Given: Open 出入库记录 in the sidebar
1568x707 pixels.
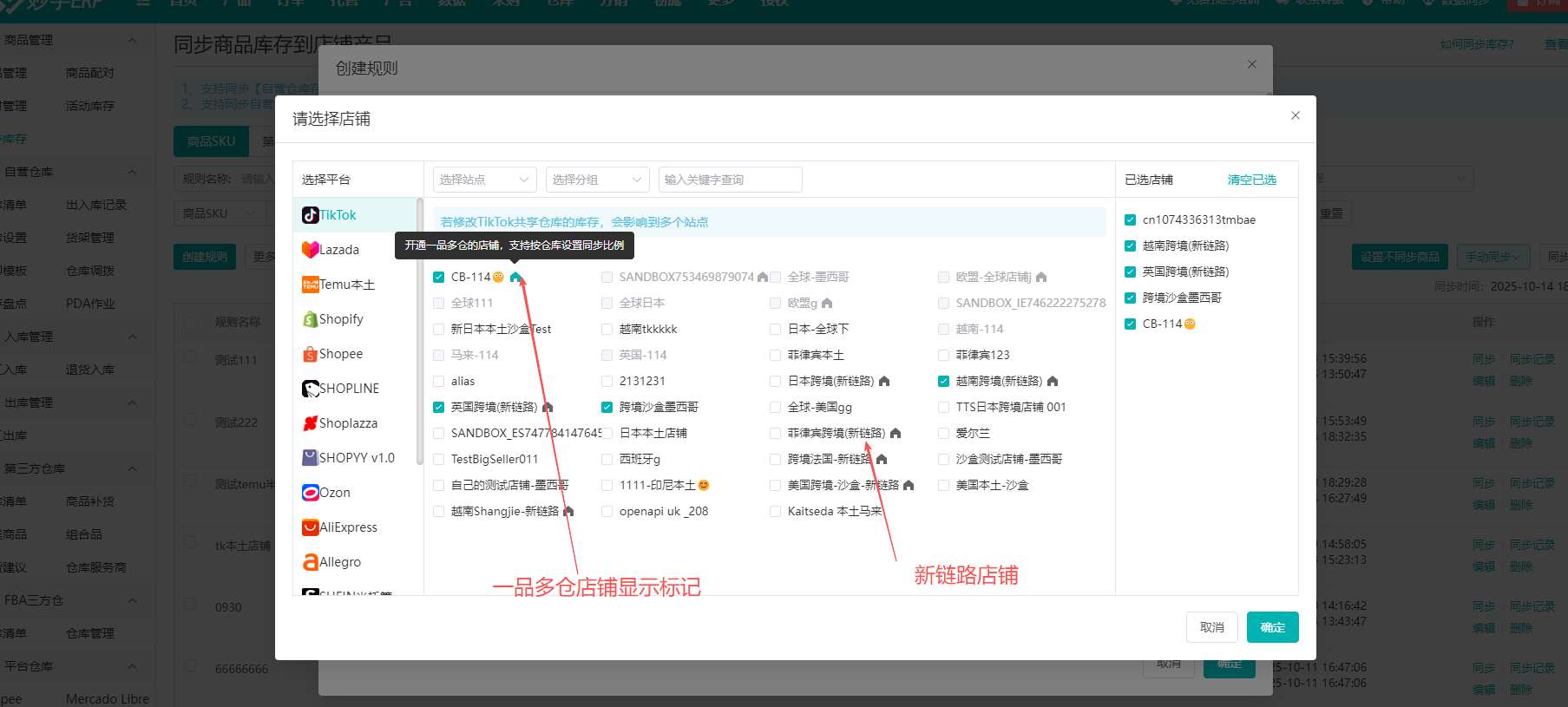Looking at the screenshot, I should (96, 205).
